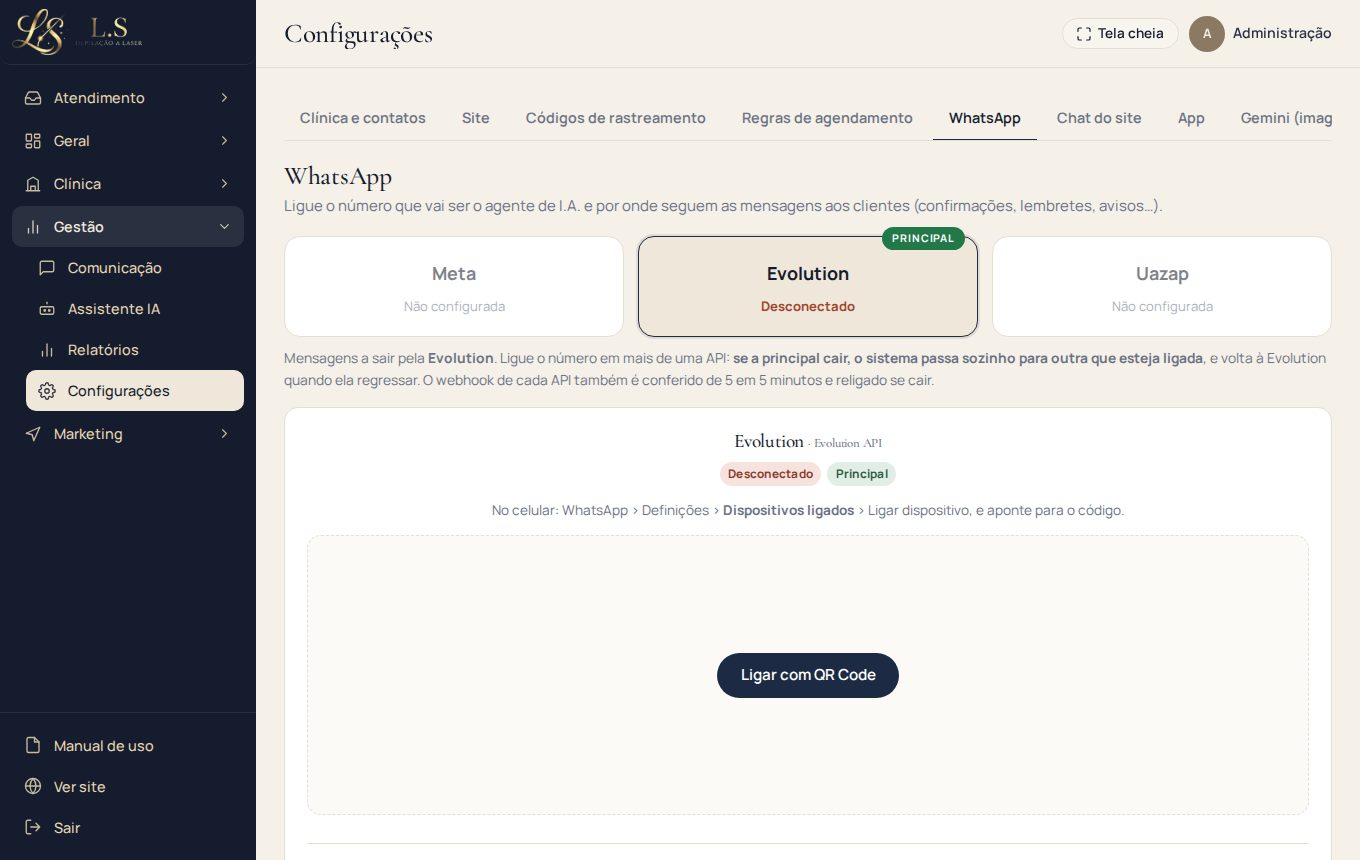Click the Manual de uso document icon

click(x=33, y=746)
